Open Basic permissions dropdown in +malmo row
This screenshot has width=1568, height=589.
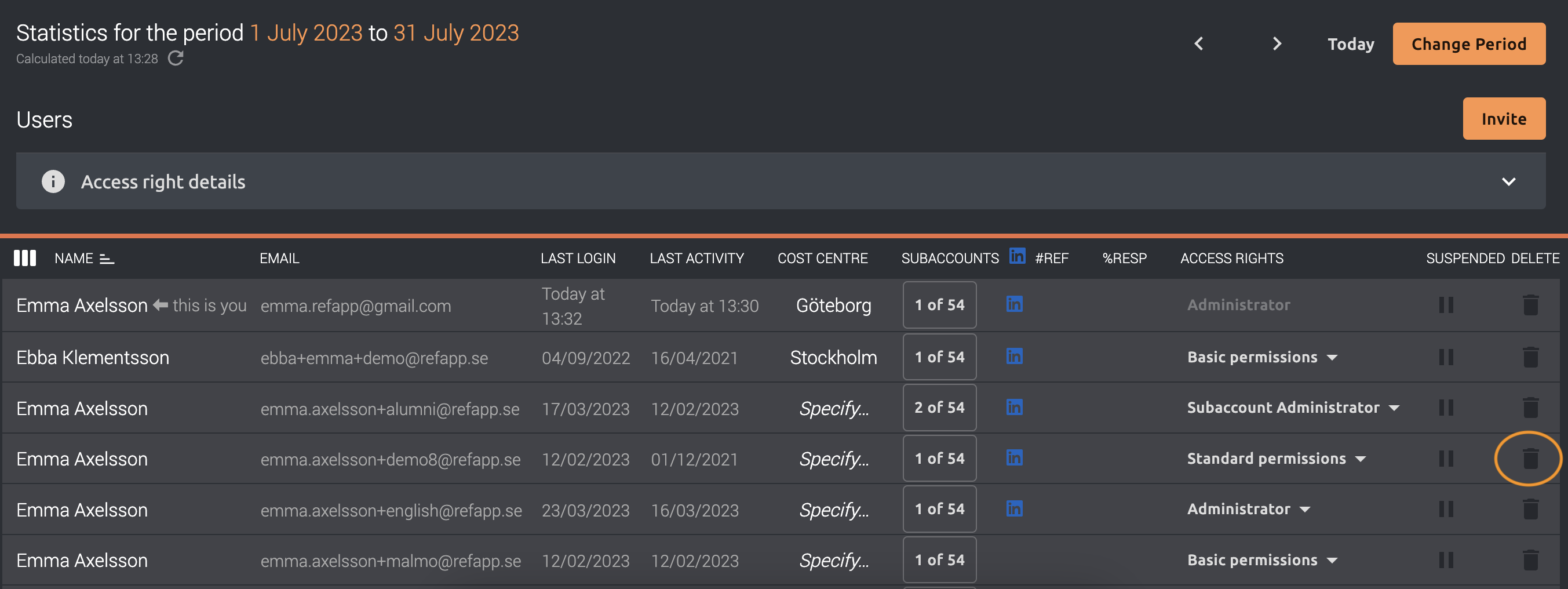[1263, 561]
